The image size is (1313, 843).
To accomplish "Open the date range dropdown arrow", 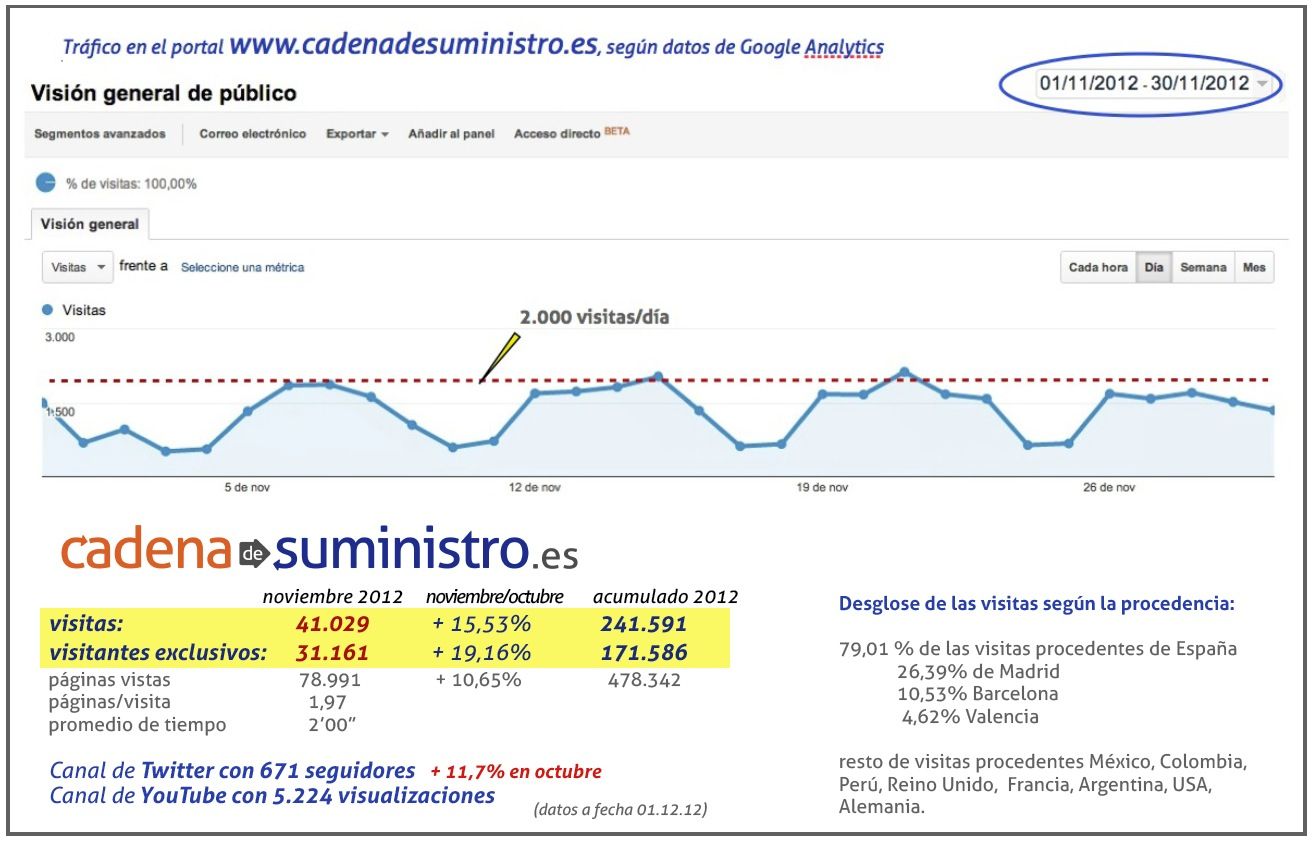I will coord(1263,84).
